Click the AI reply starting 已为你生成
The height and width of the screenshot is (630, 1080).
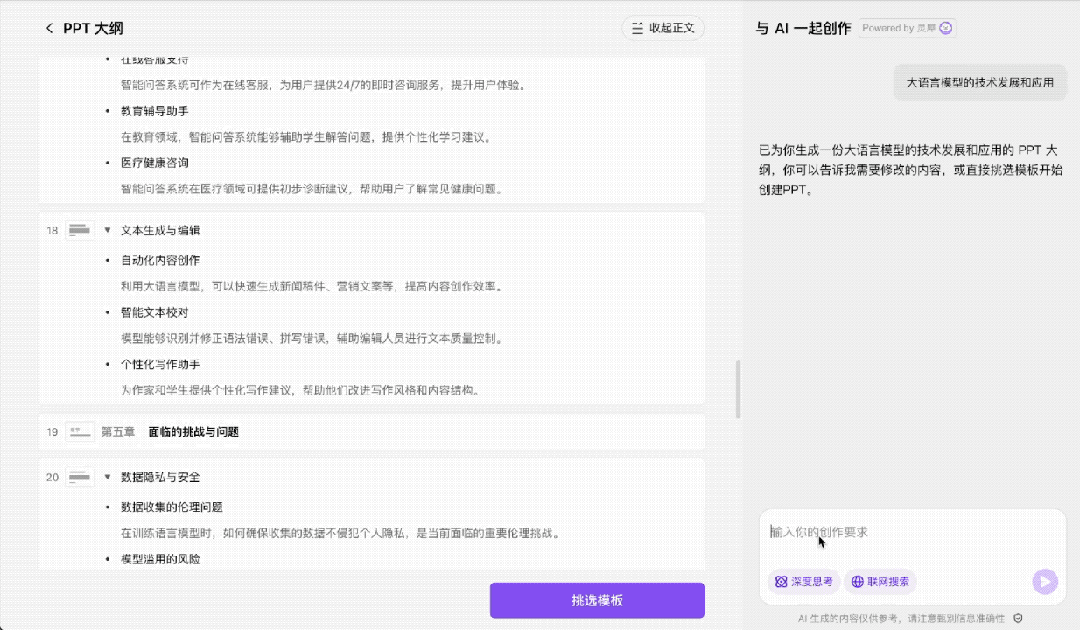pyautogui.click(x=911, y=169)
